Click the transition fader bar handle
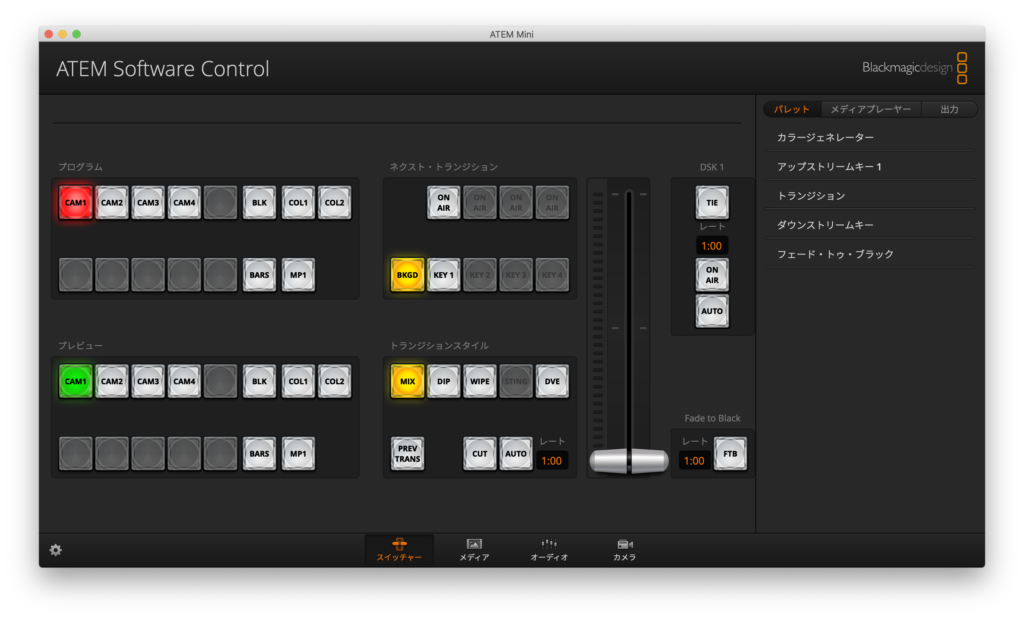This screenshot has width=1024, height=619. (x=629, y=461)
